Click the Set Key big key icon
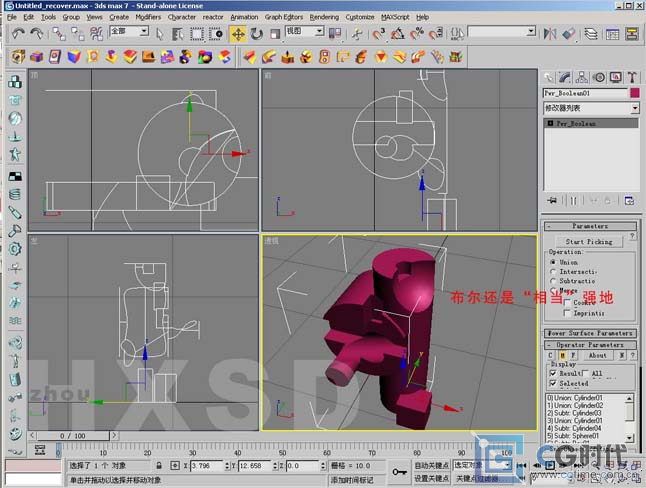 click(399, 472)
